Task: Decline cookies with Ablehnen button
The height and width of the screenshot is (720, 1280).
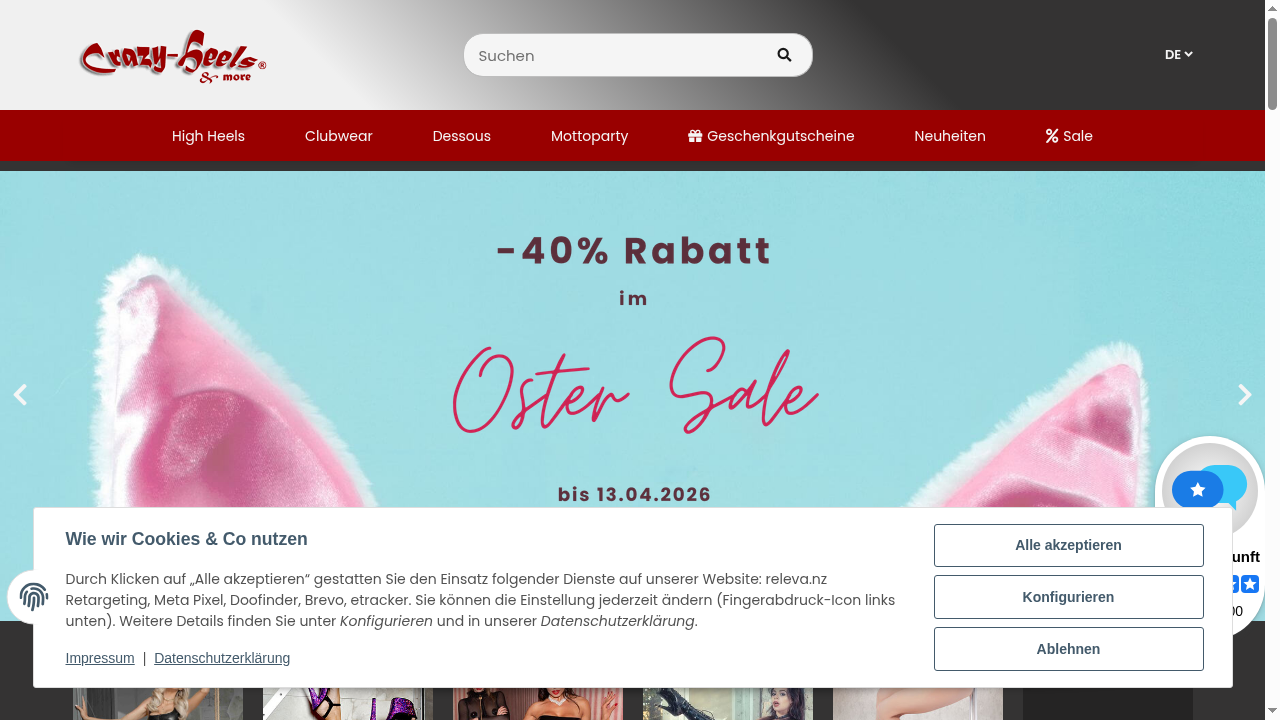Action: [x=1068, y=649]
